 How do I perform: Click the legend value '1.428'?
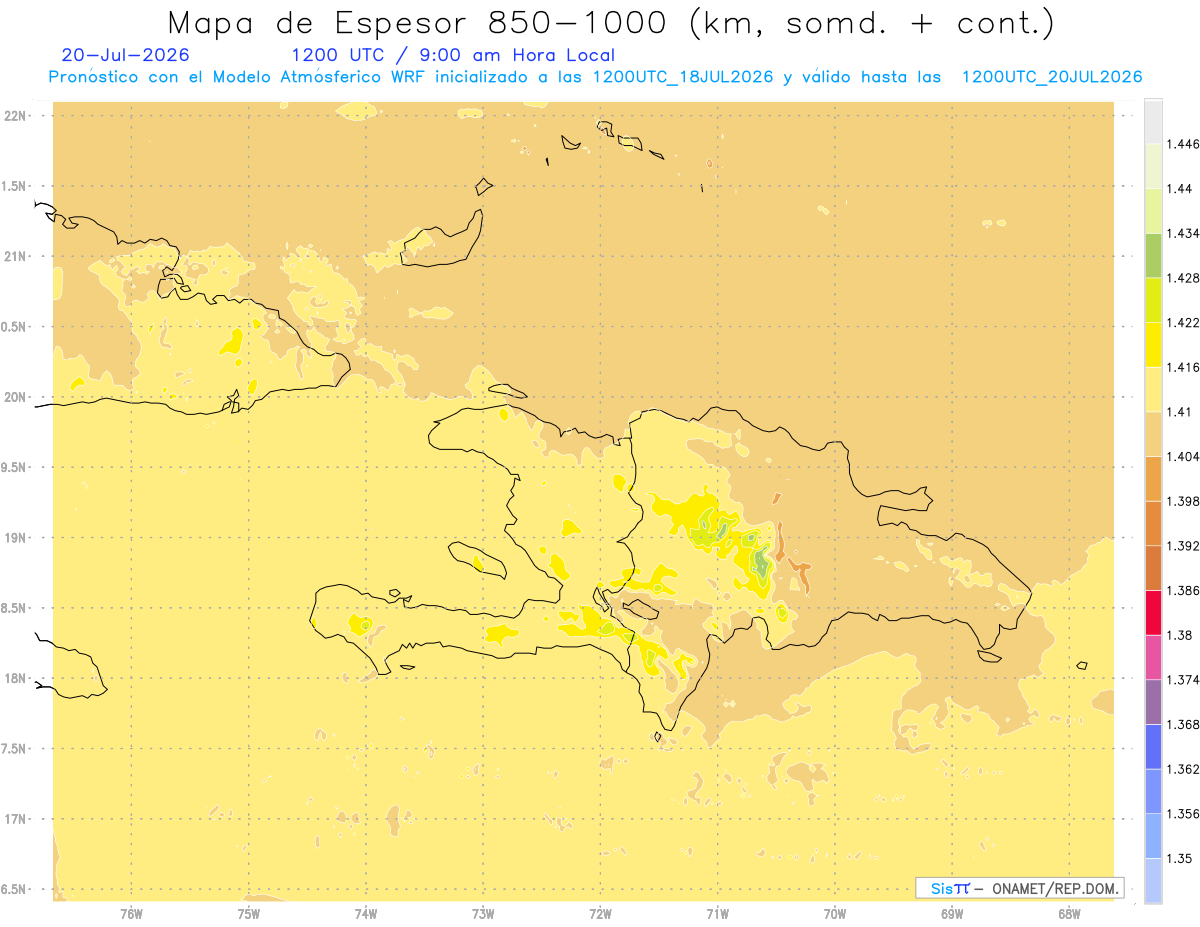pyautogui.click(x=1182, y=278)
